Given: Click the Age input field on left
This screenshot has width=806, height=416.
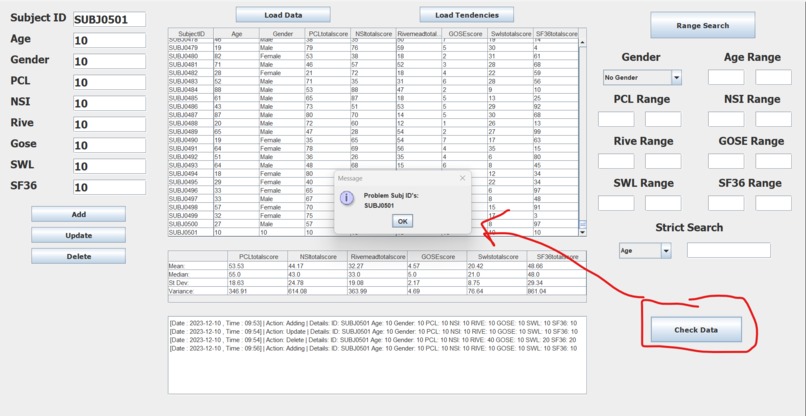Looking at the screenshot, I should click(109, 41).
